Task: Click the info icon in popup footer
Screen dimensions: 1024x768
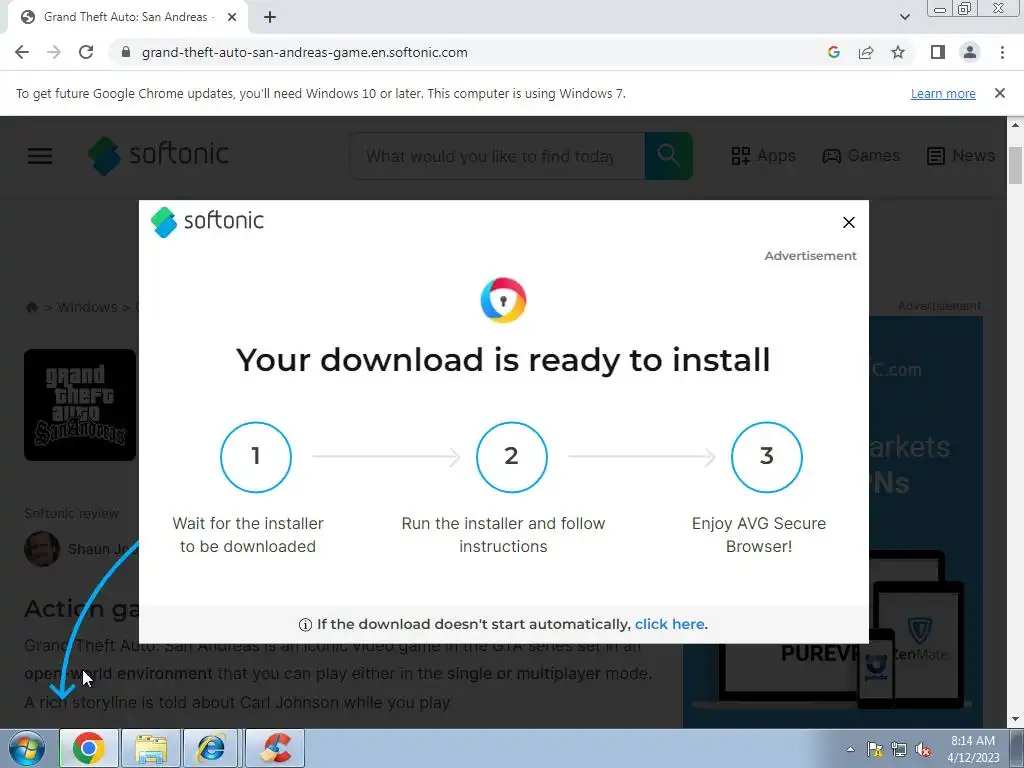Action: click(x=305, y=625)
